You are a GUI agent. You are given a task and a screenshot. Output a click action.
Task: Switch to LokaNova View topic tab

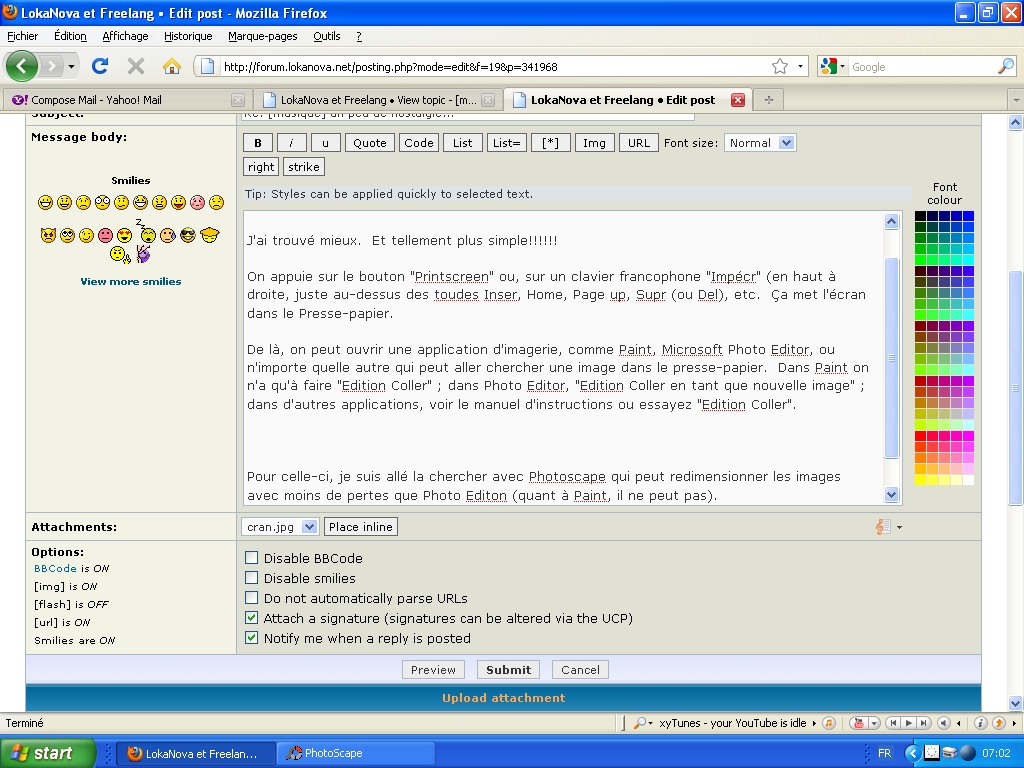coord(377,100)
